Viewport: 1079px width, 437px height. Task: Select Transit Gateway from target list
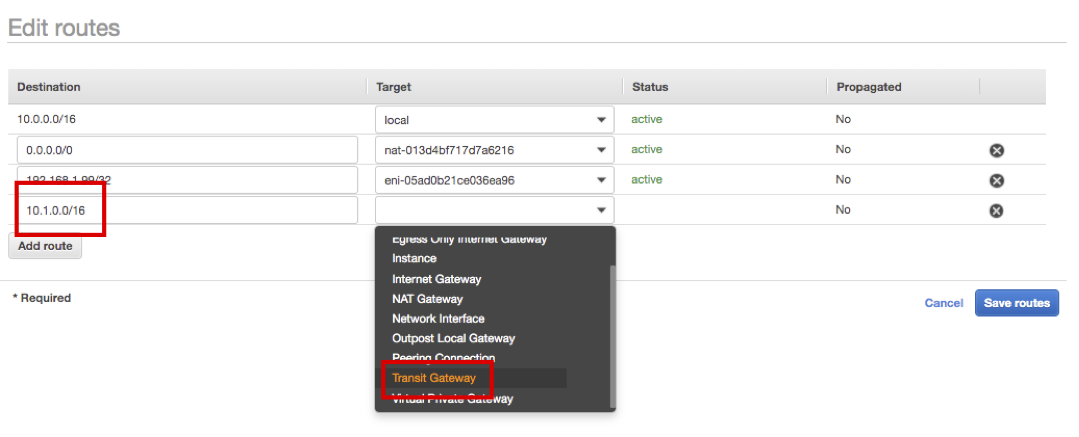(x=434, y=378)
